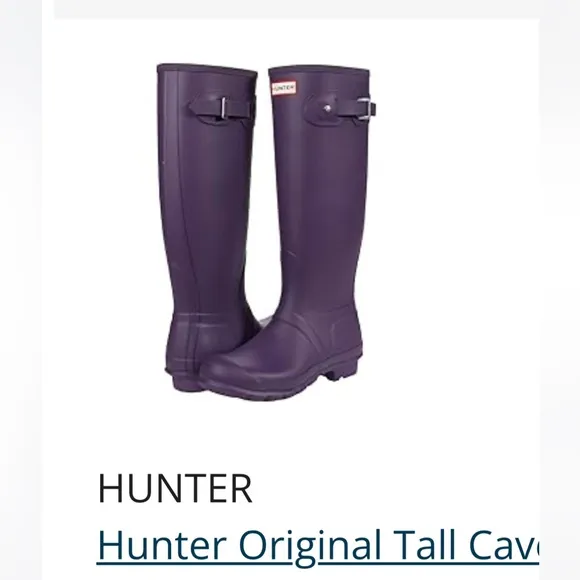Click the top opening of left boot
The width and height of the screenshot is (580, 580).
click(x=207, y=70)
